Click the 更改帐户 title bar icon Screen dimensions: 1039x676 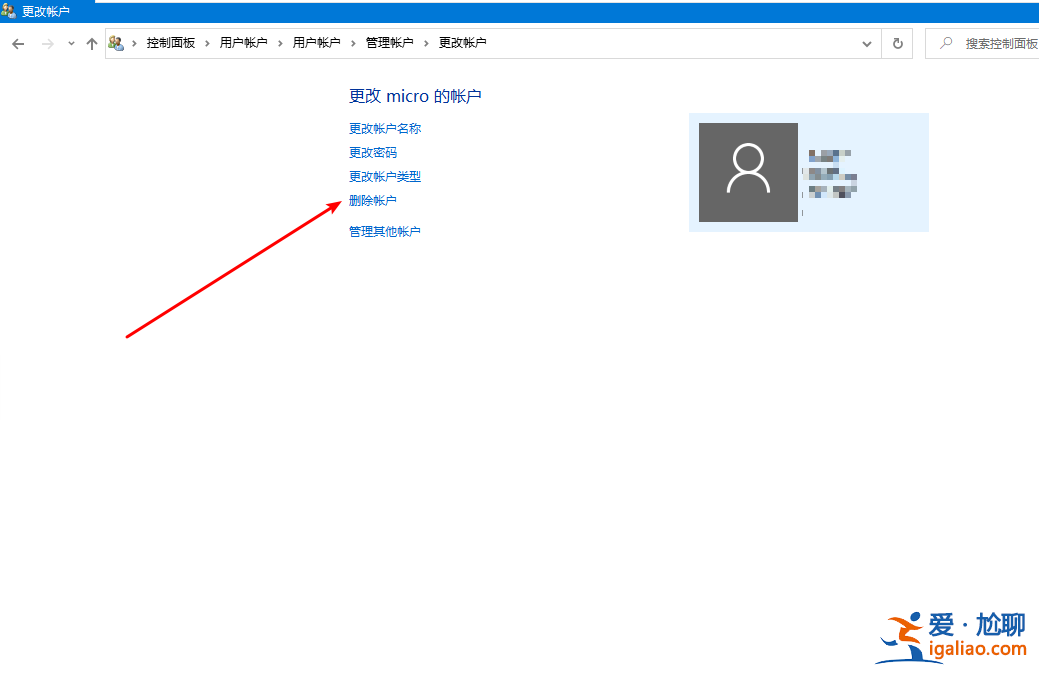(x=10, y=10)
